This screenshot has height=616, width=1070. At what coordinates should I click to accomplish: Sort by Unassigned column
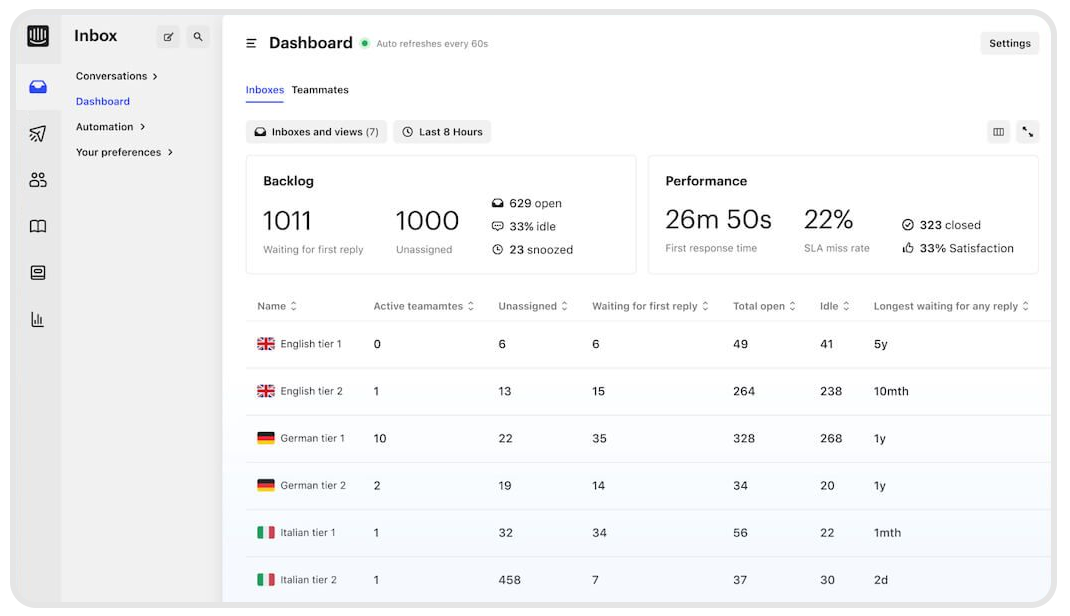coord(533,306)
